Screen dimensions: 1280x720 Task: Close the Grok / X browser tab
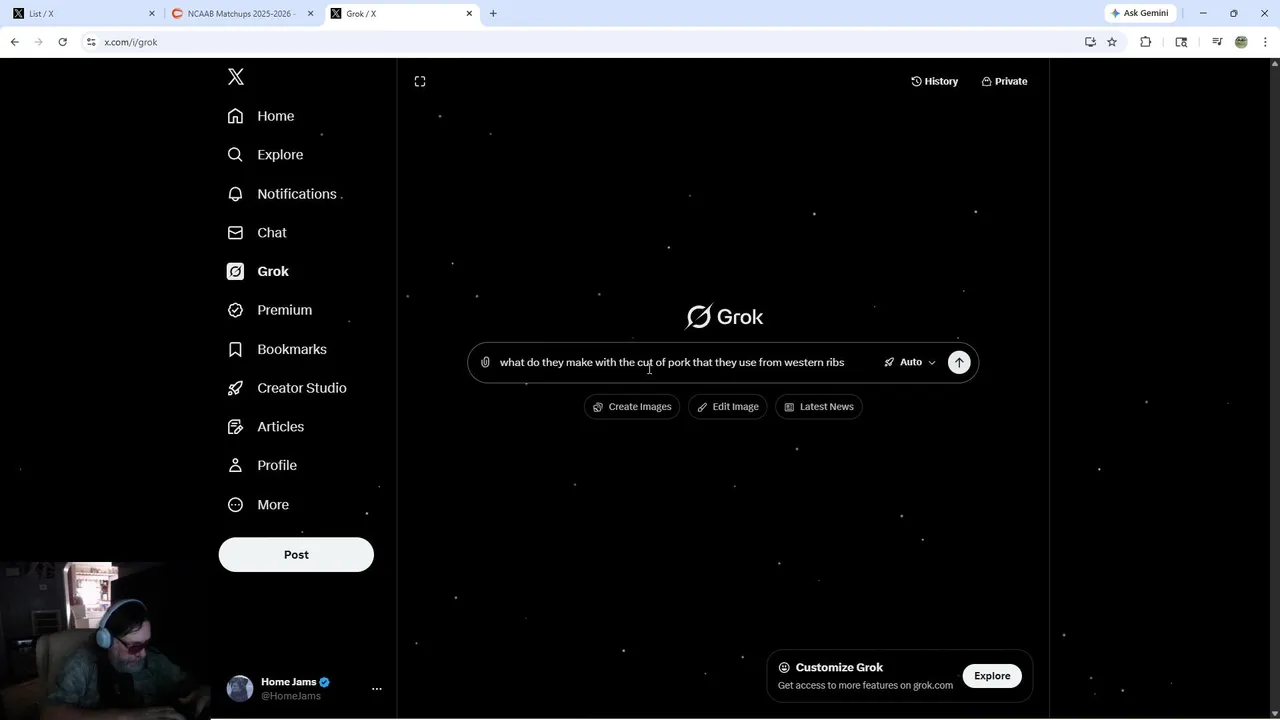tap(469, 14)
